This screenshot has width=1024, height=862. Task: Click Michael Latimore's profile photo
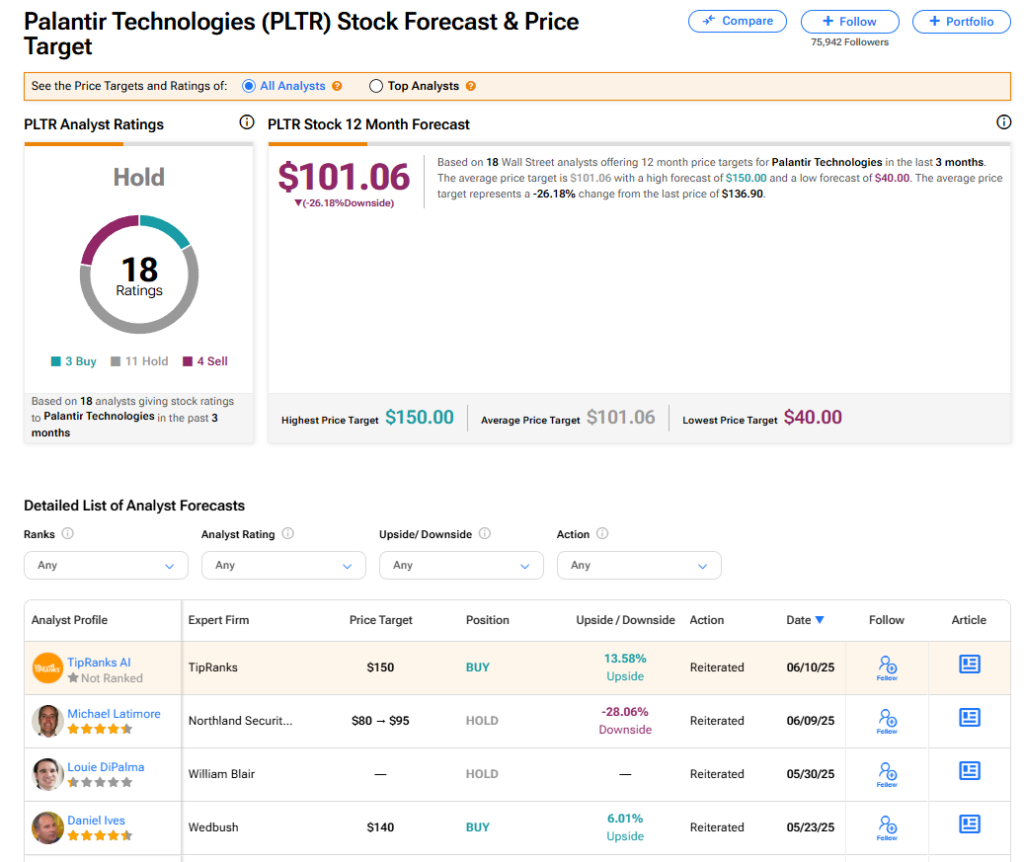48,721
